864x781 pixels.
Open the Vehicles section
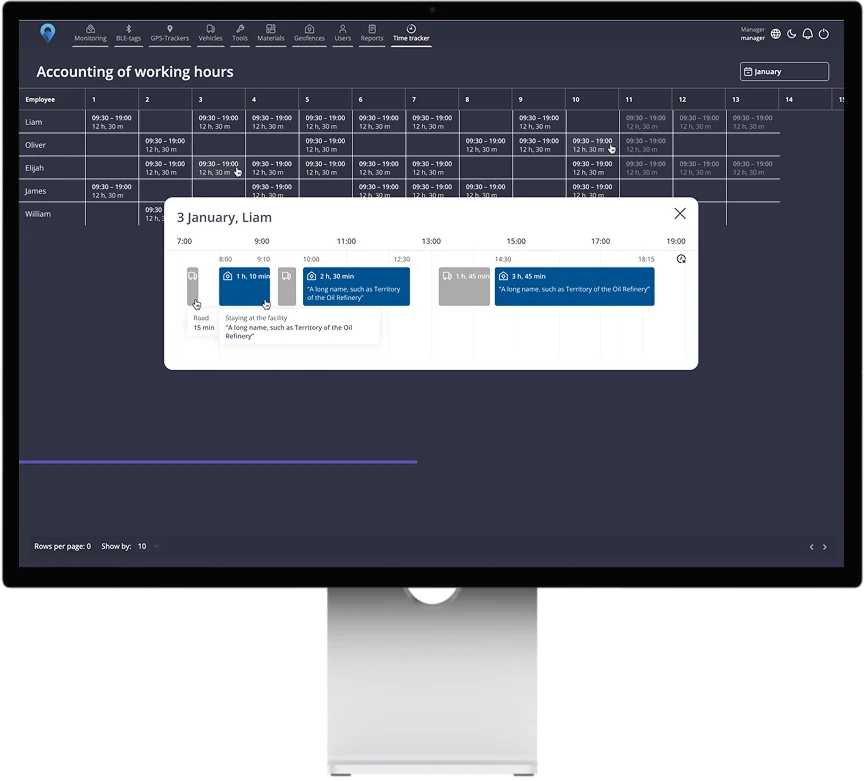tap(210, 34)
